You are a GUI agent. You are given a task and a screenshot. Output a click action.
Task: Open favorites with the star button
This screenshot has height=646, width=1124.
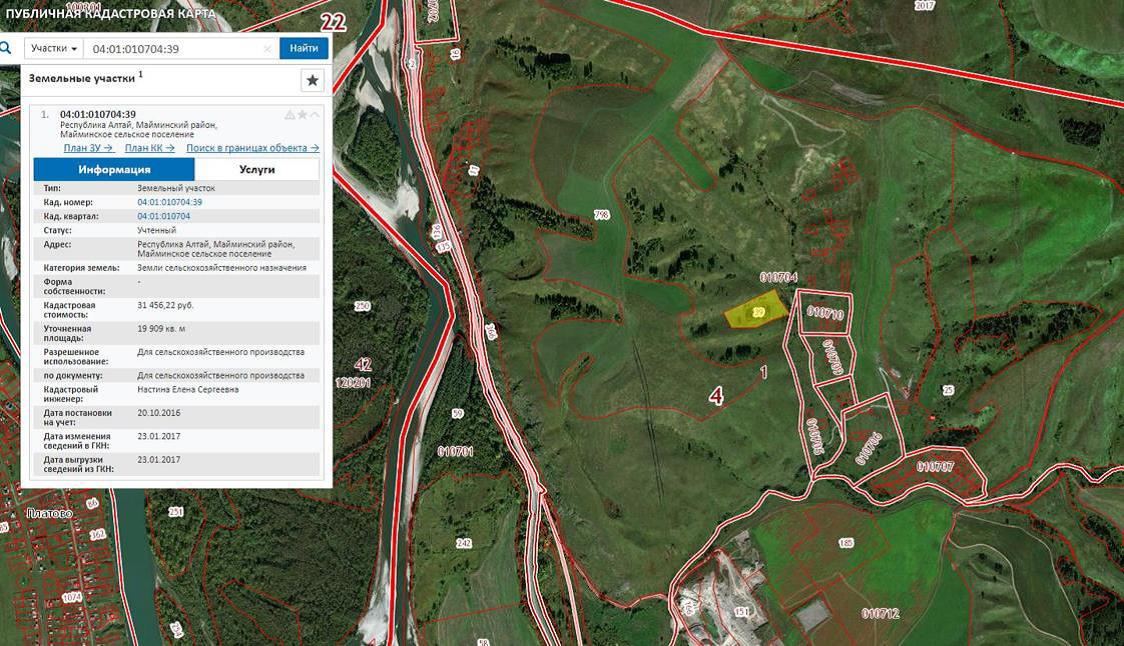pos(312,80)
